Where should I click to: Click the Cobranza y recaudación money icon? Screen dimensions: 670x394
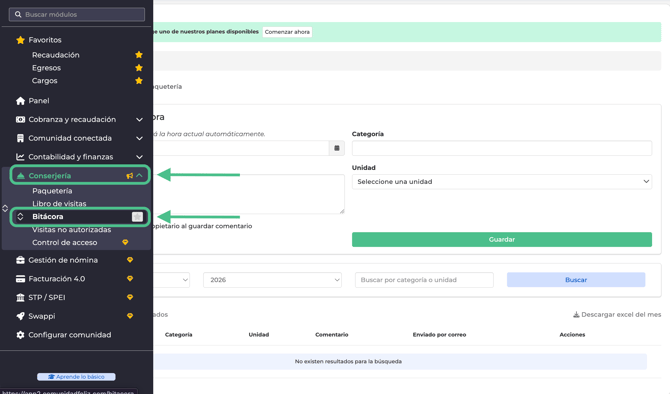pos(20,120)
